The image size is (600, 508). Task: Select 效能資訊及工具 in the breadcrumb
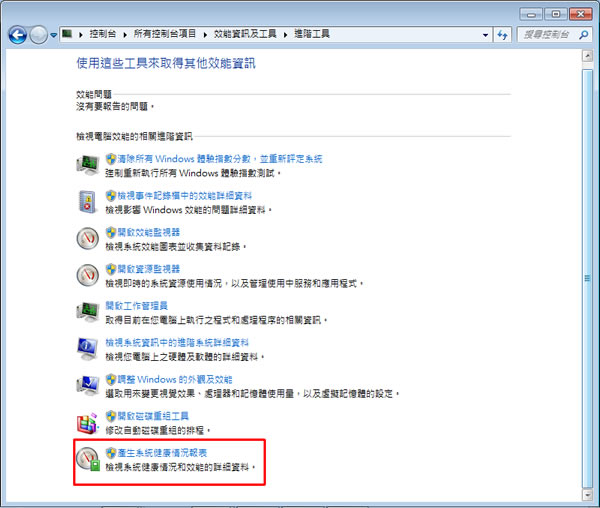click(x=245, y=34)
